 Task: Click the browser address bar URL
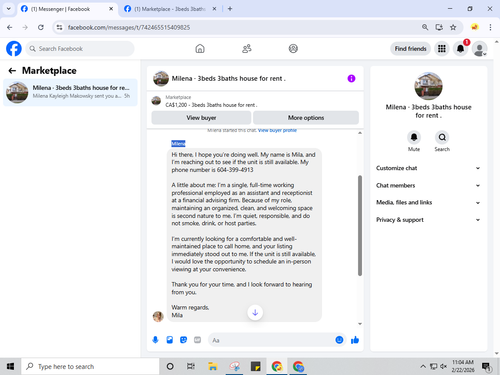(x=129, y=27)
